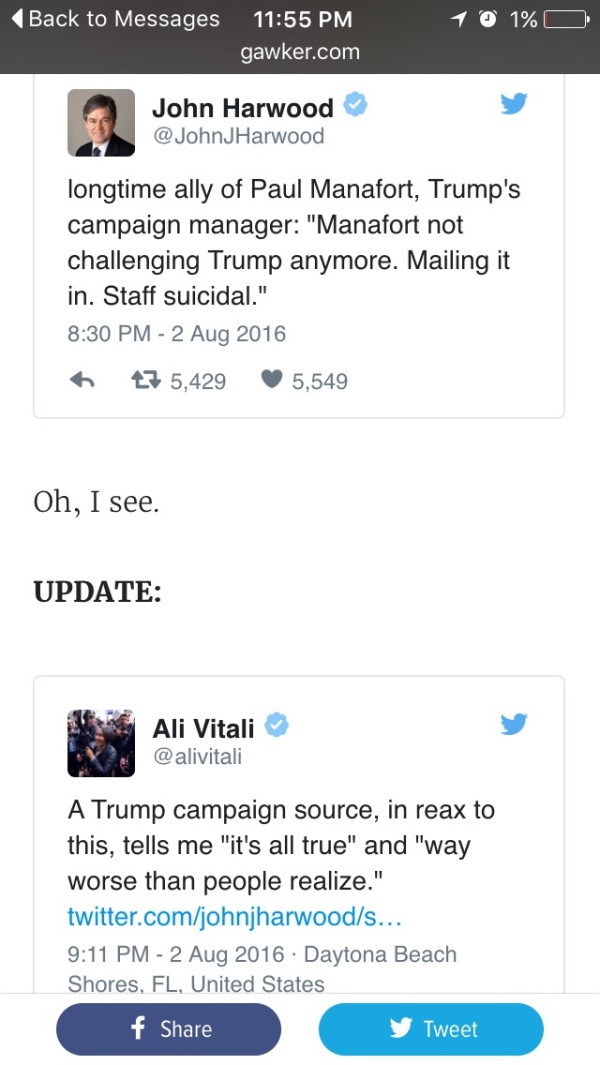The width and height of the screenshot is (600, 1065).
Task: Open the @JohnJHarwood handle
Action: 238,136
